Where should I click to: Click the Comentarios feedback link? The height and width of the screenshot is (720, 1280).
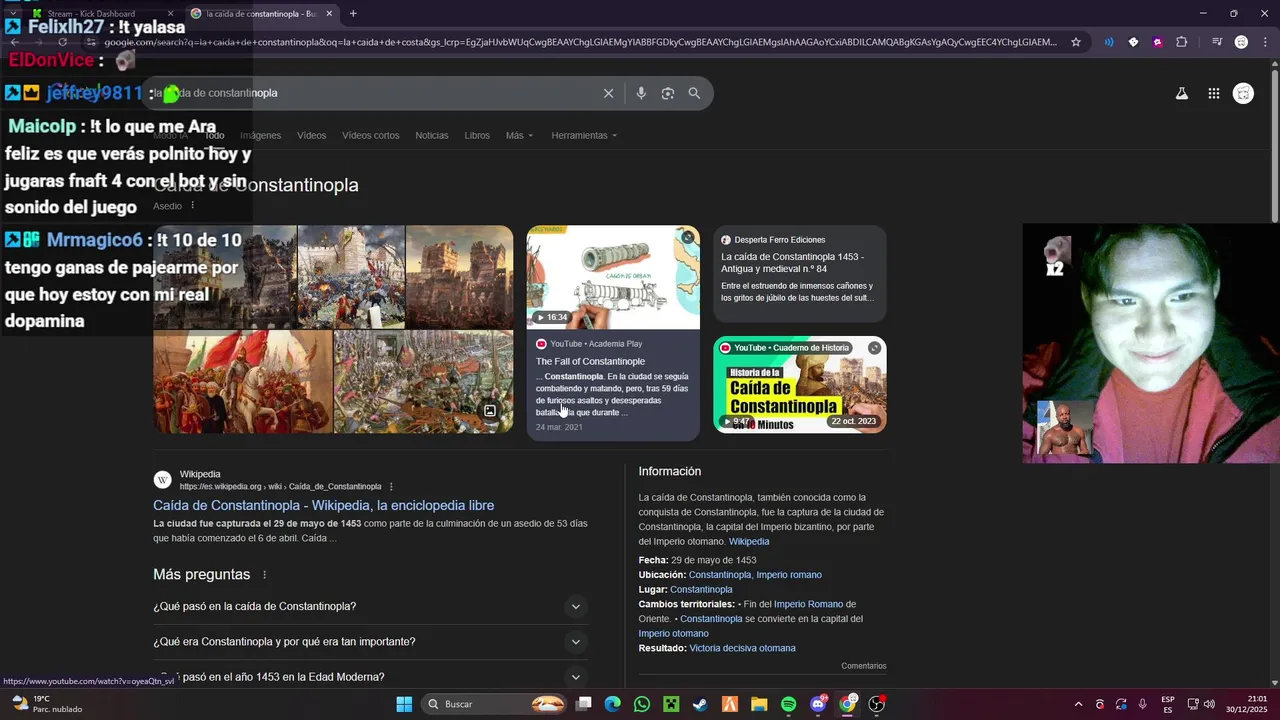pos(863,666)
